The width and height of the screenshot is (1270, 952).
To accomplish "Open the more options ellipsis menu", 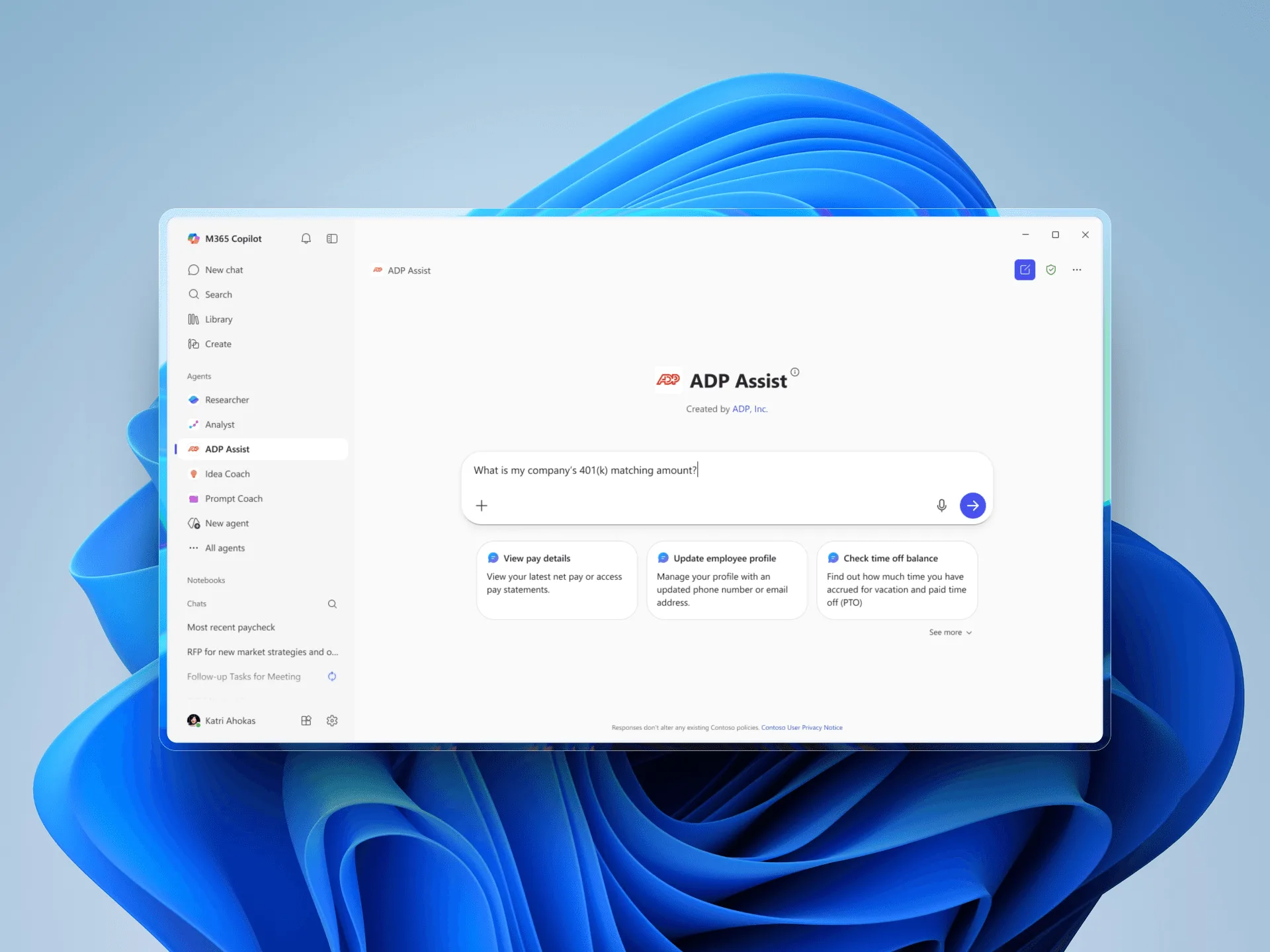I will (1077, 270).
